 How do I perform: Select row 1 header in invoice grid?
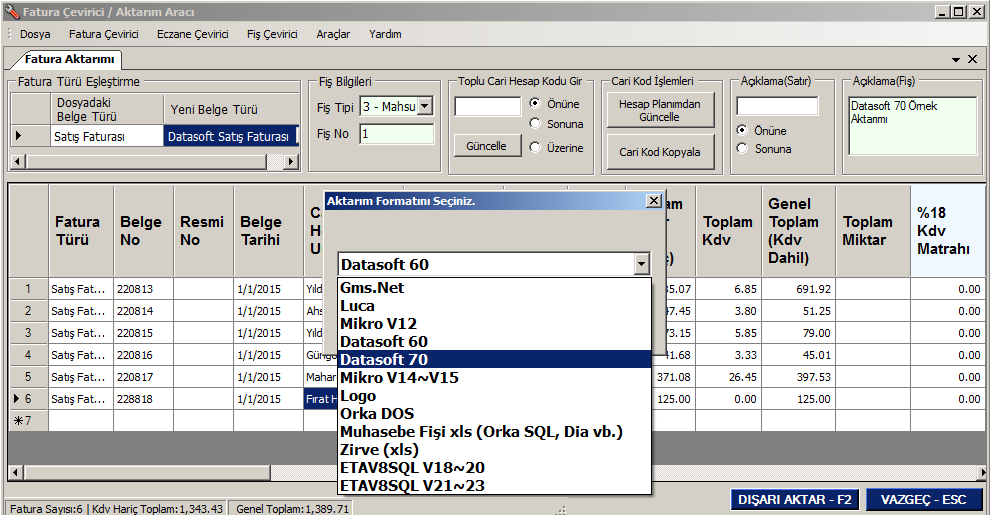28,288
